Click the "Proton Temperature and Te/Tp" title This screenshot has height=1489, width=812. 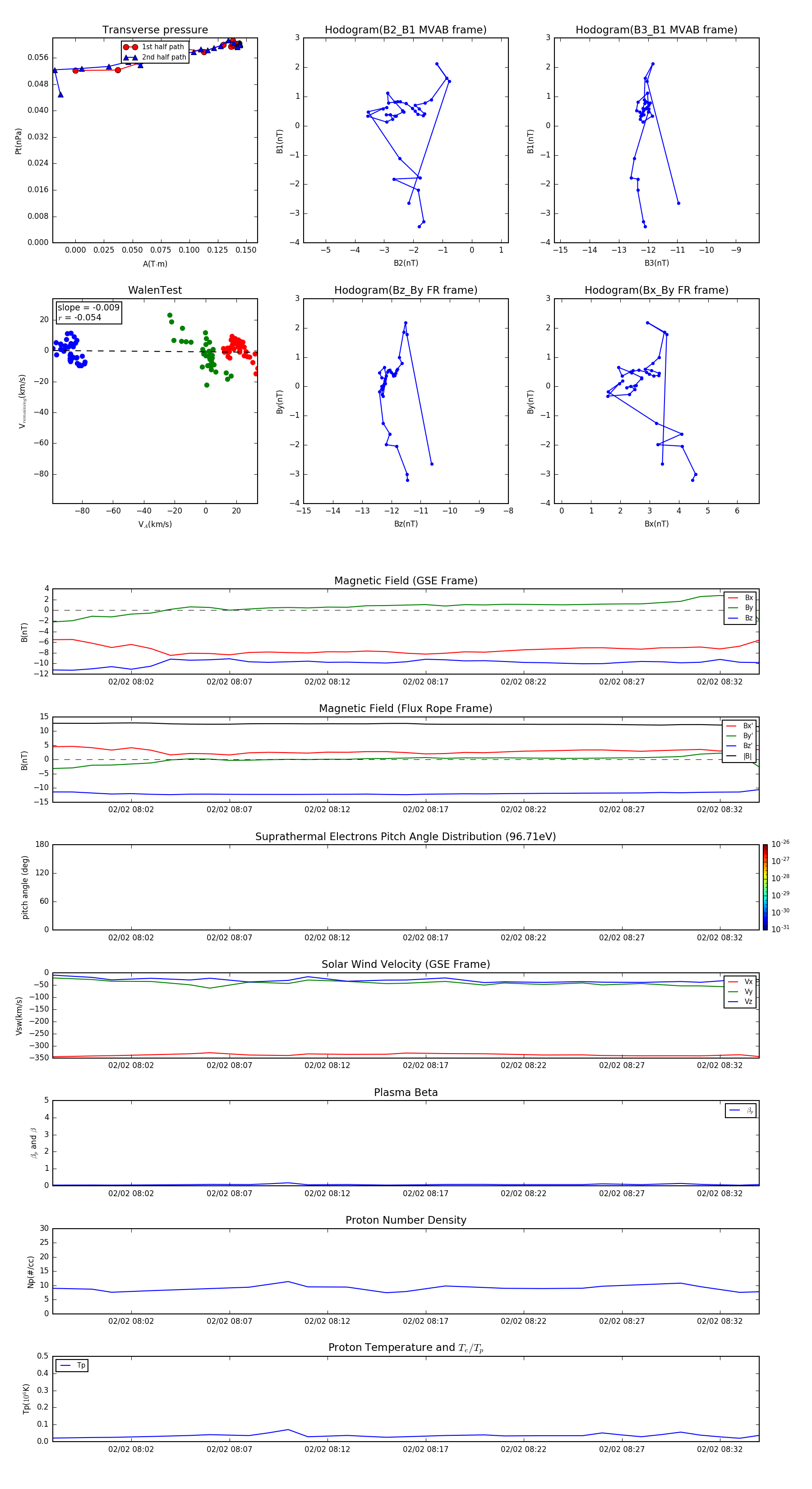click(406, 1347)
